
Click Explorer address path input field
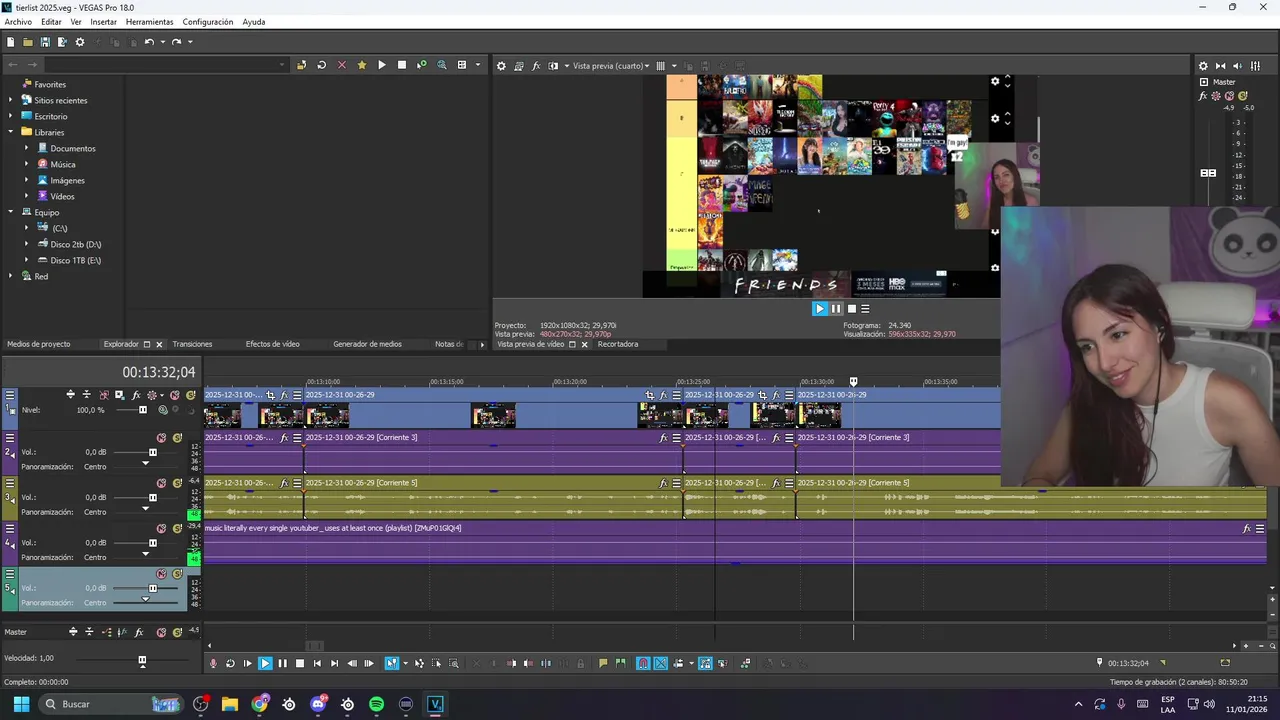tap(166, 65)
